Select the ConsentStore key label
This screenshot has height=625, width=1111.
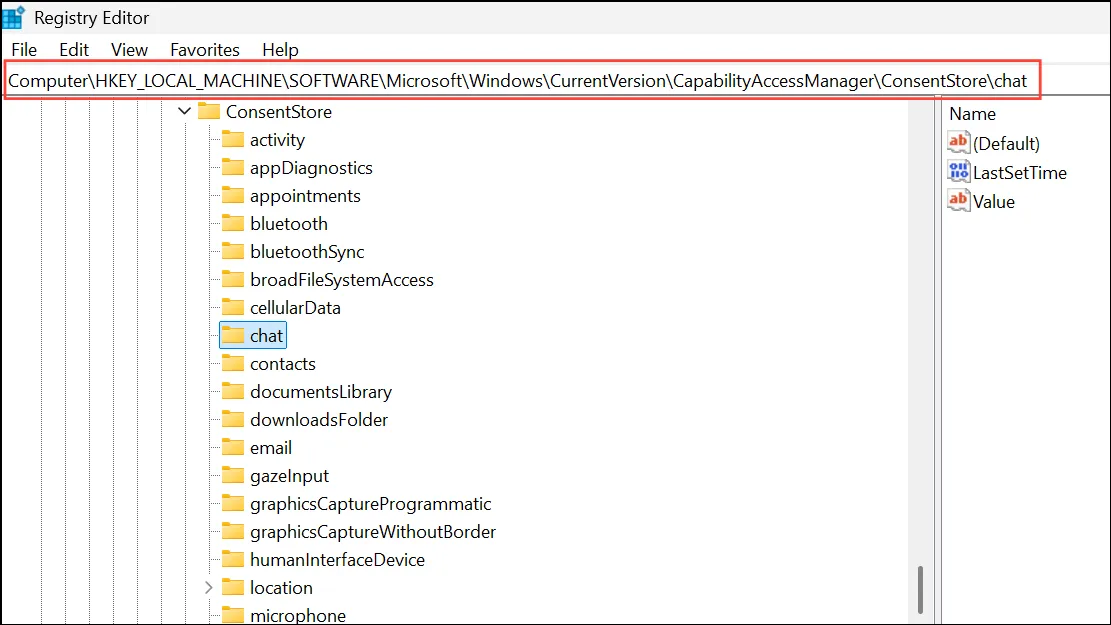278,112
